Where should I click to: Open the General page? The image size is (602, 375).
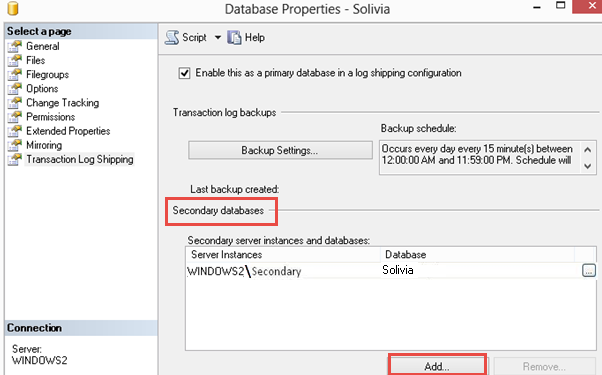pyautogui.click(x=43, y=46)
